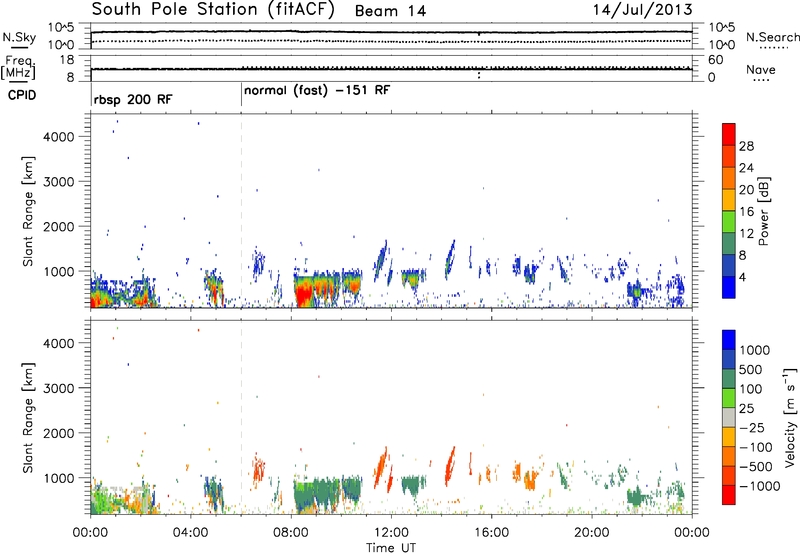The image size is (800, 554).
Task: Click the 'Slant Range [km]' label of velocity panel
Action: 28,417
